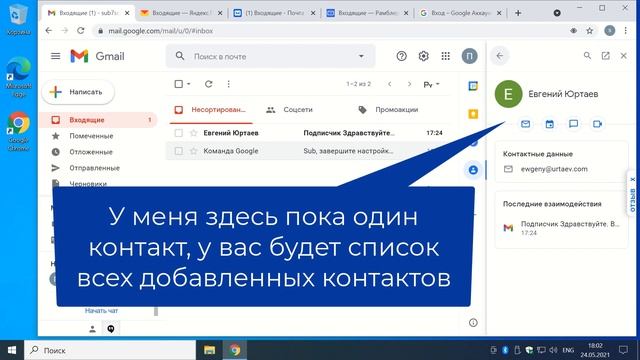Tick checkbox for Команда Google email

(x=178, y=151)
